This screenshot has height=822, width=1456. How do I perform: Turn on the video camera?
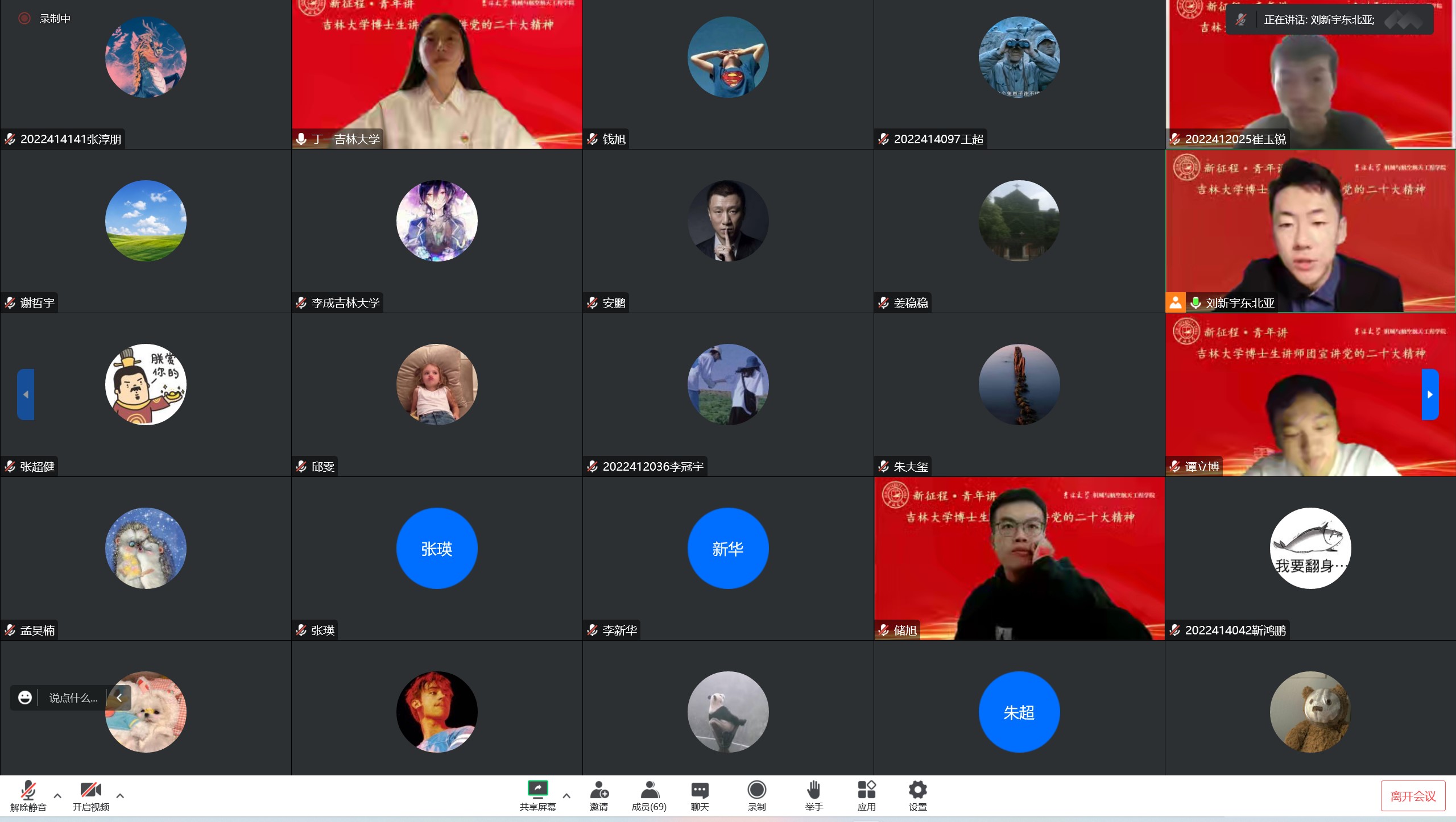(90, 790)
